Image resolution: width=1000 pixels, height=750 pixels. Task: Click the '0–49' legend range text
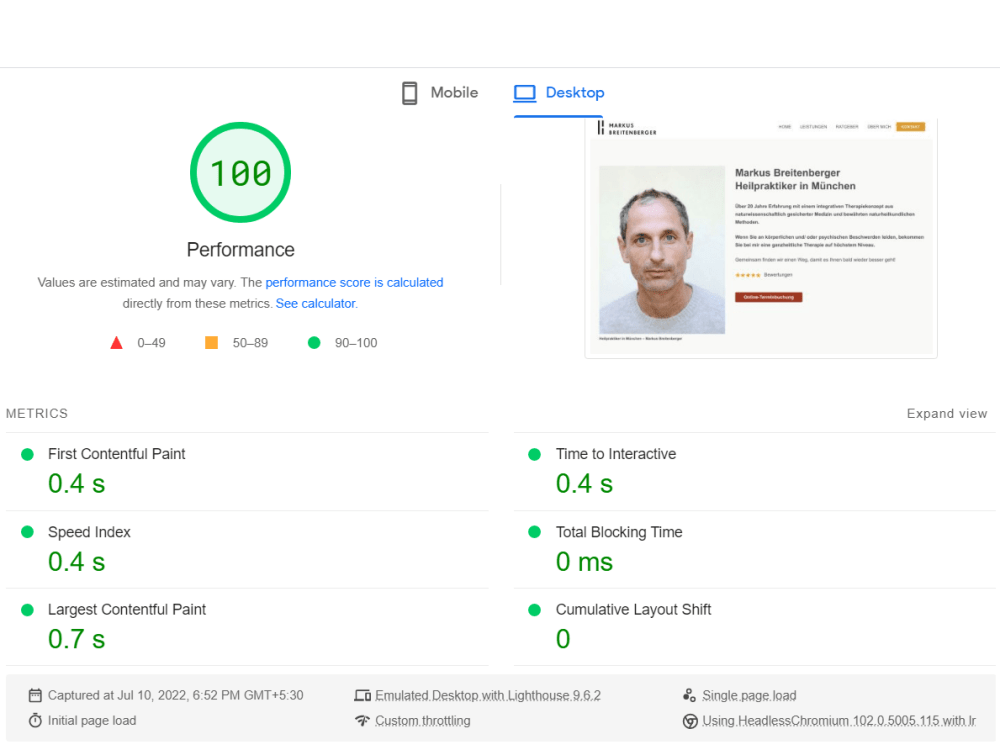coord(151,343)
